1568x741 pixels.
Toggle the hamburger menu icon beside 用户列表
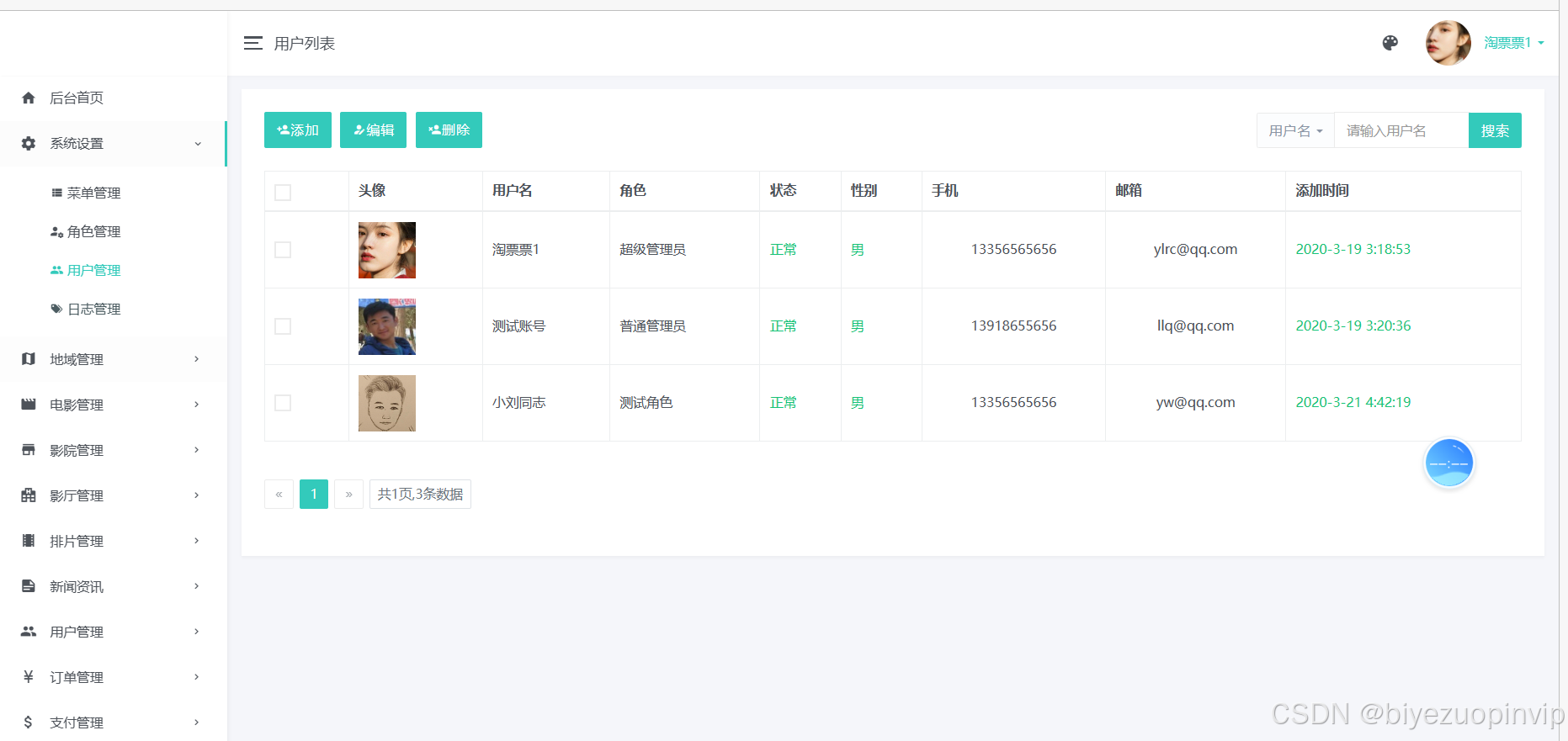pos(252,43)
